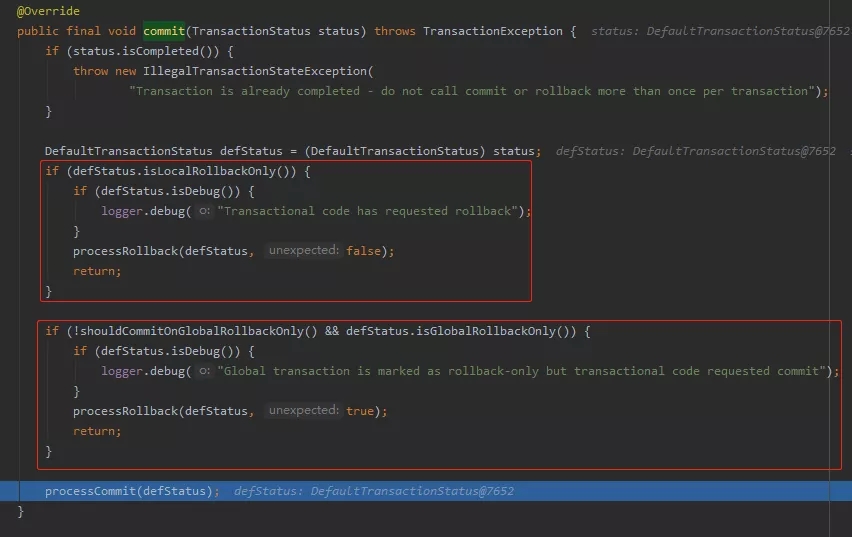Click the "Global transaction is marked as rollback-only" string

pyautogui.click(x=522, y=371)
